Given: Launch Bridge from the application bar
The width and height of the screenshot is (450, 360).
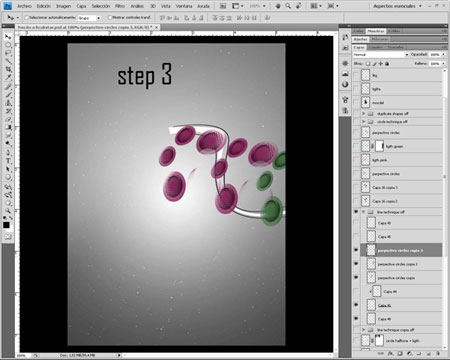Looking at the screenshot, I should 223,6.
